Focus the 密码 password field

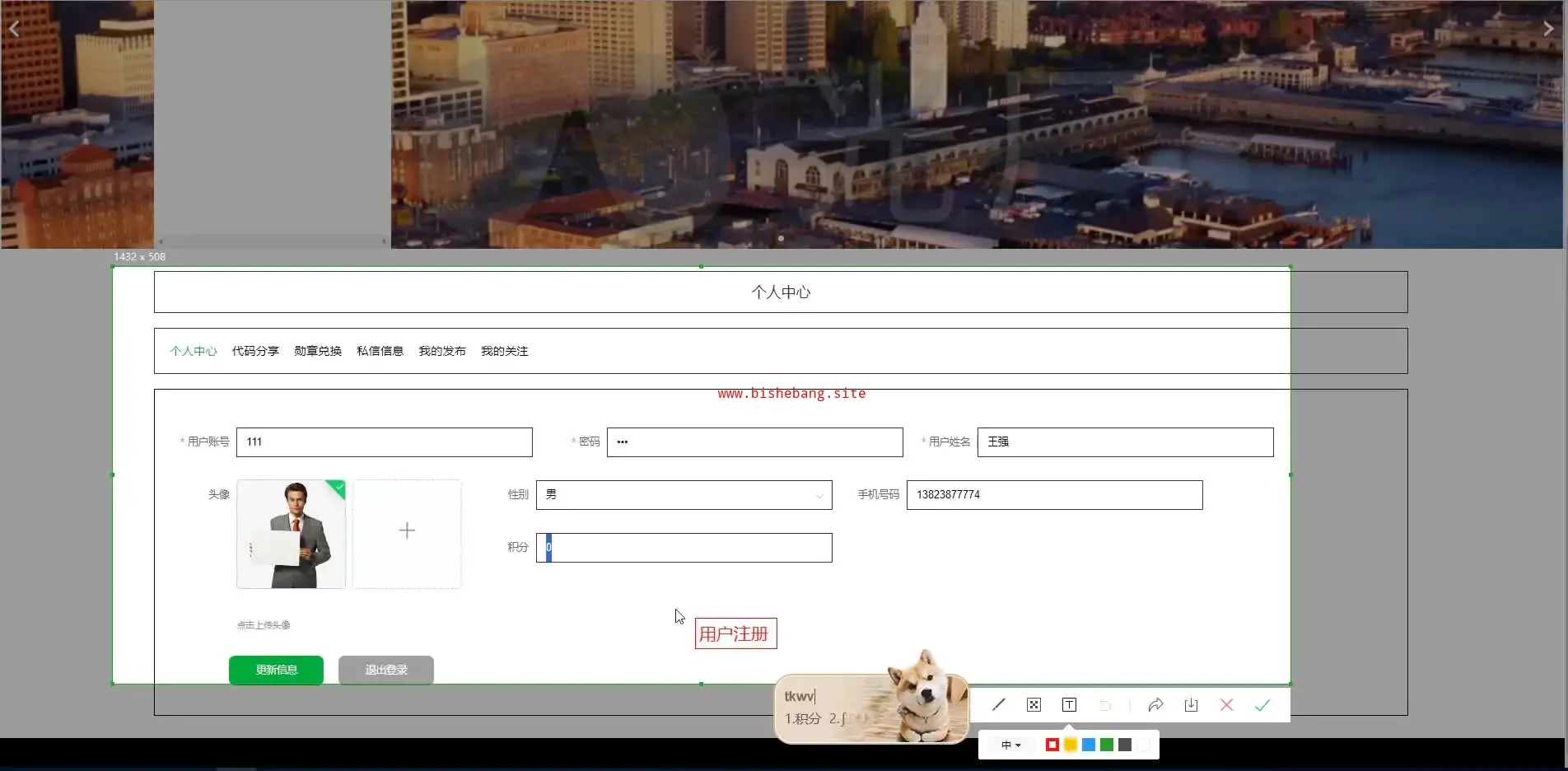coord(755,442)
